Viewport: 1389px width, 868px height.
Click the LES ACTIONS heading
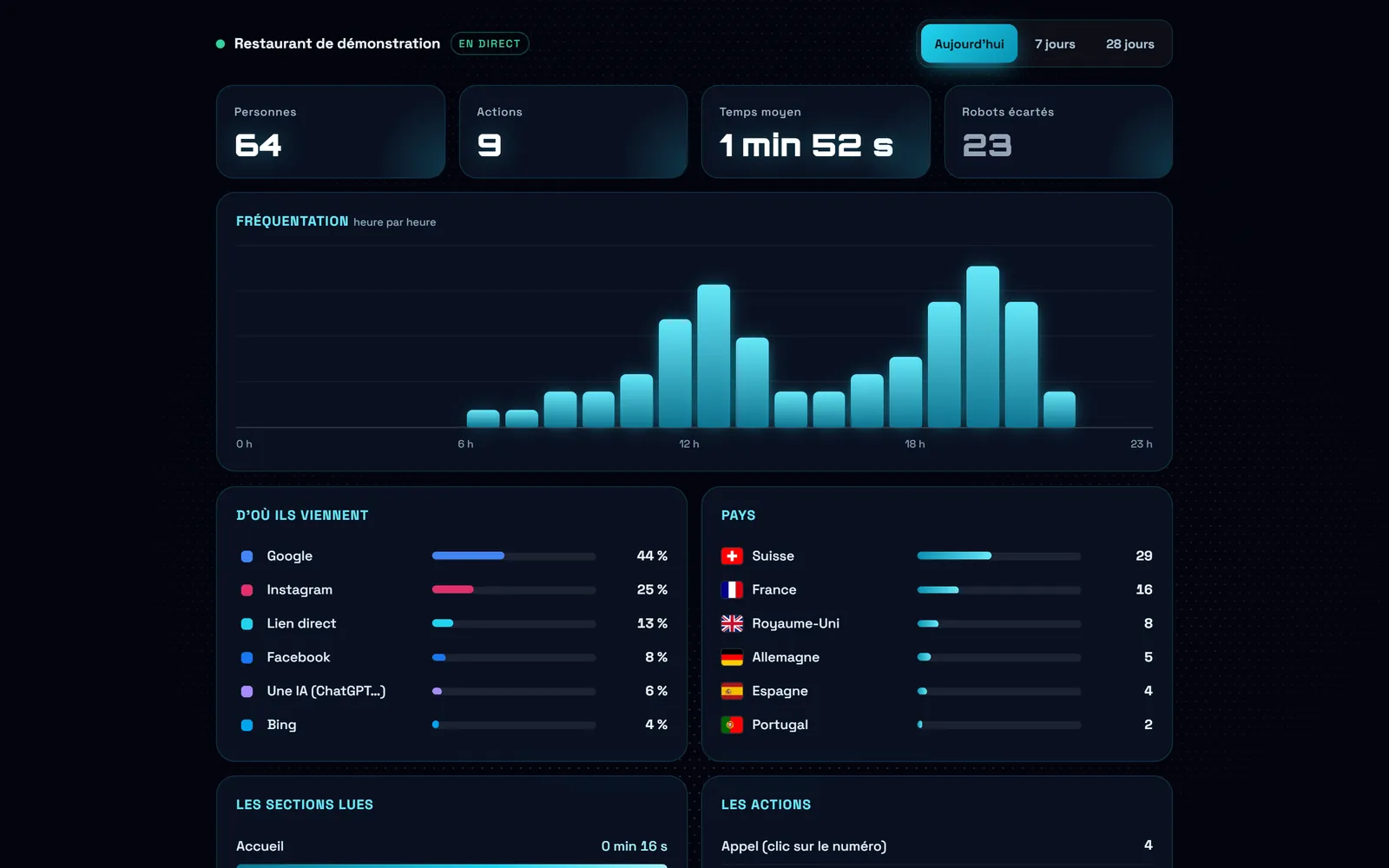(767, 805)
